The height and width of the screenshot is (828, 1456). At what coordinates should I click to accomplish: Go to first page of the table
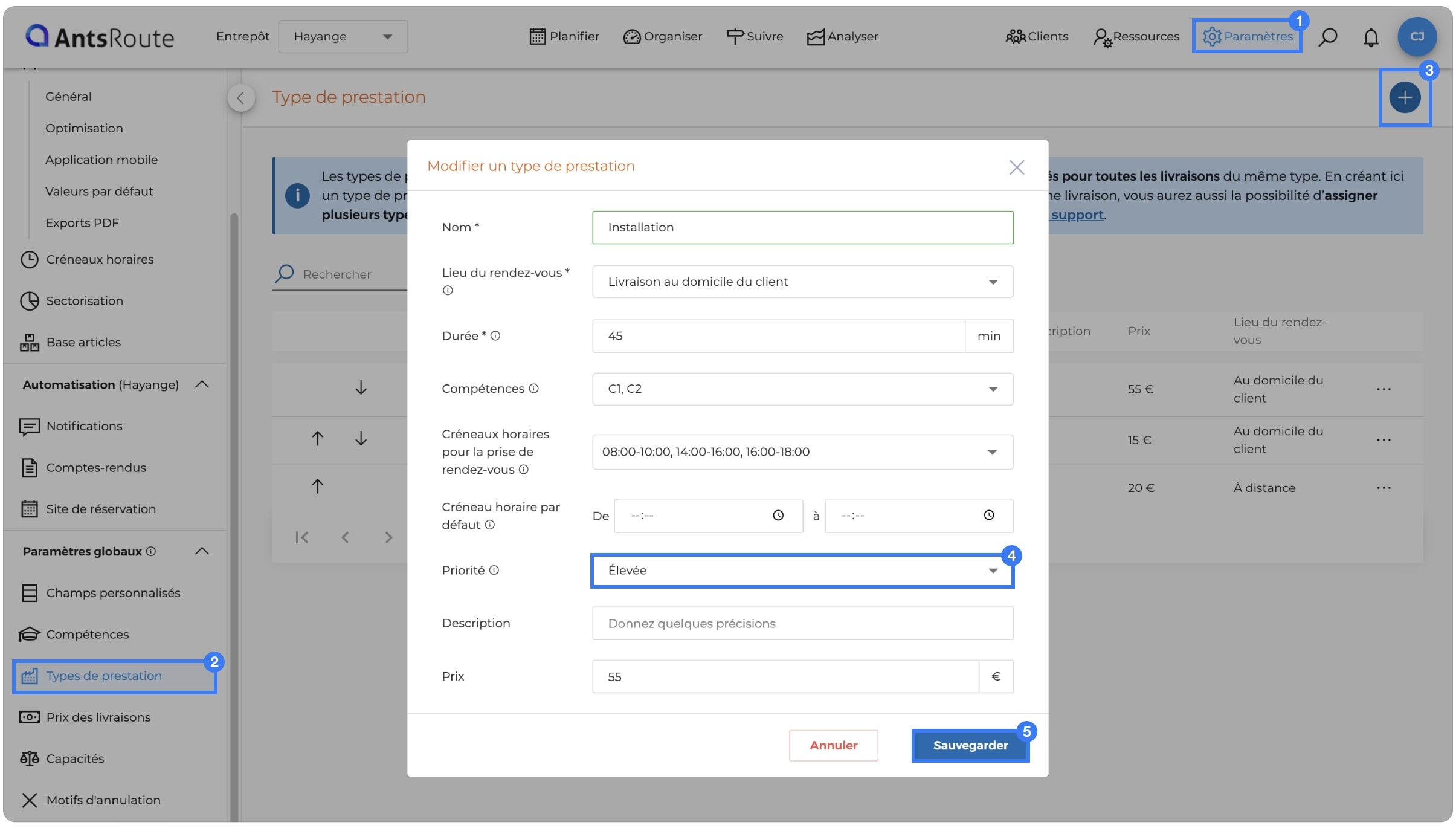[301, 537]
